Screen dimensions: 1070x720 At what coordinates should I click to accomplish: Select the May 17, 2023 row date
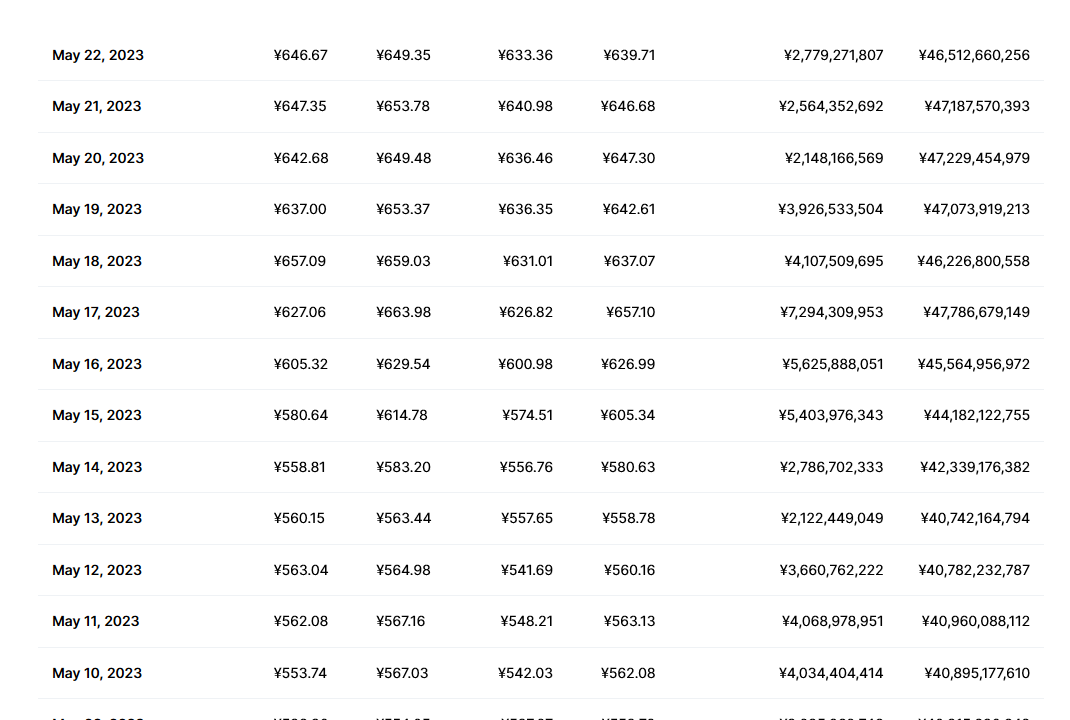coord(96,312)
